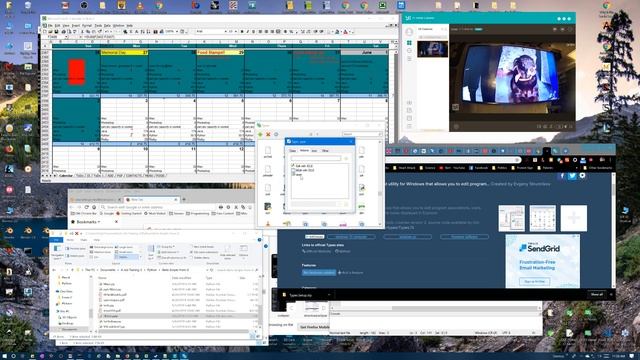Click Italic in Excel toolbar
The height and width of the screenshot is (360, 640).
point(247,31)
